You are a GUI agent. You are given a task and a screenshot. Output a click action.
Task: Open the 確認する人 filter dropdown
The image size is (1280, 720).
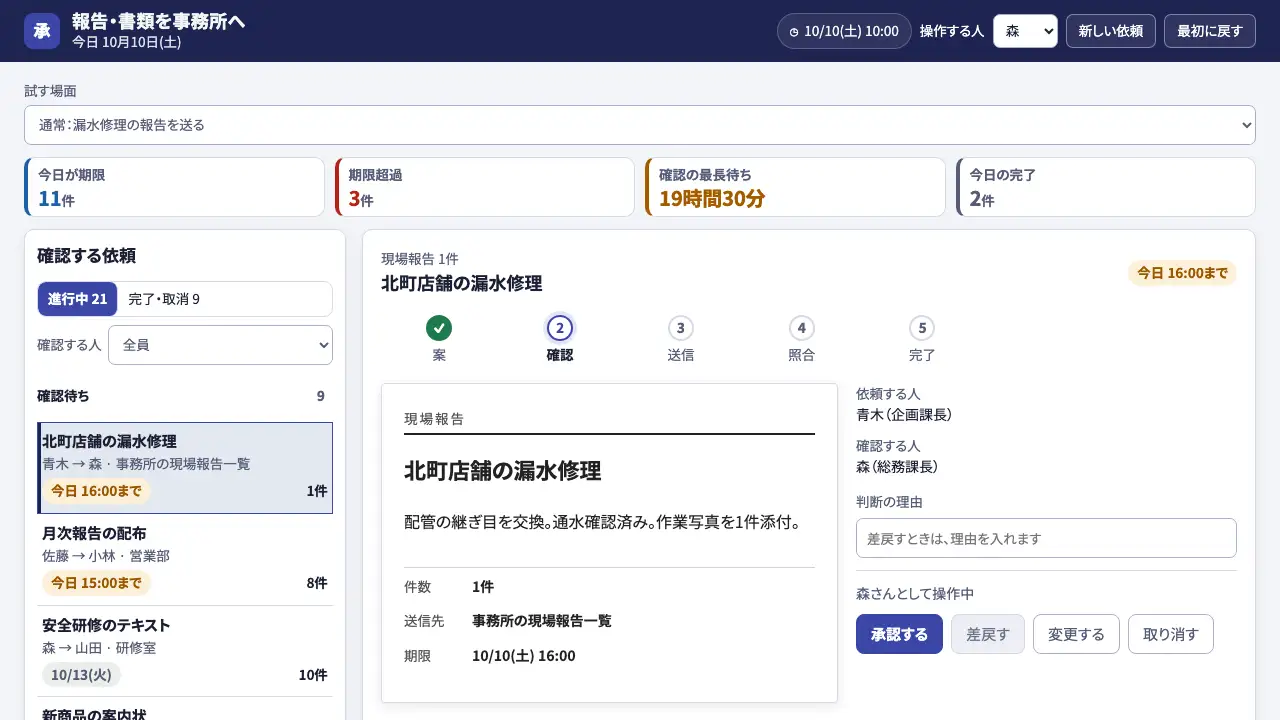(220, 345)
